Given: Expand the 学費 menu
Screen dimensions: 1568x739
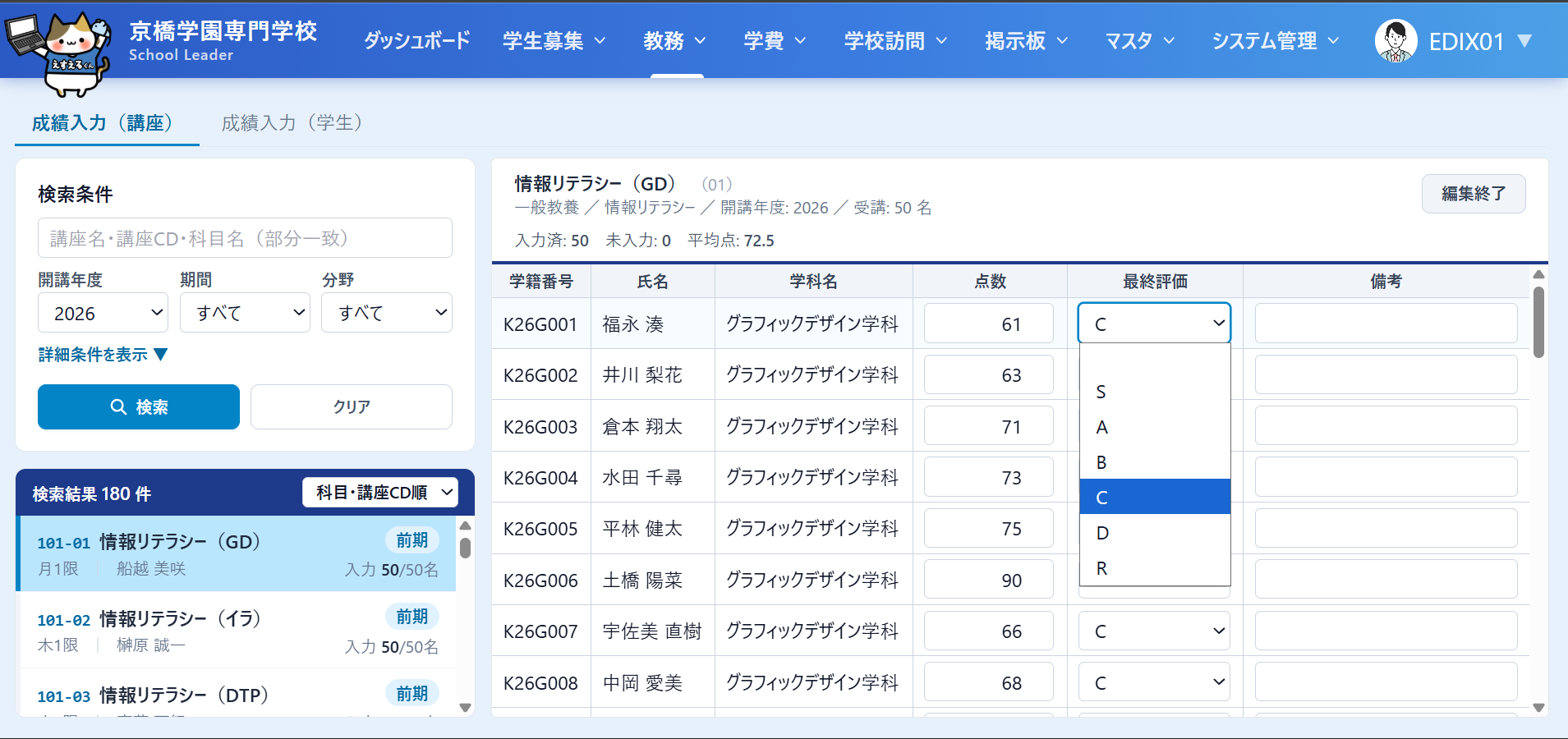Looking at the screenshot, I should click(x=775, y=41).
